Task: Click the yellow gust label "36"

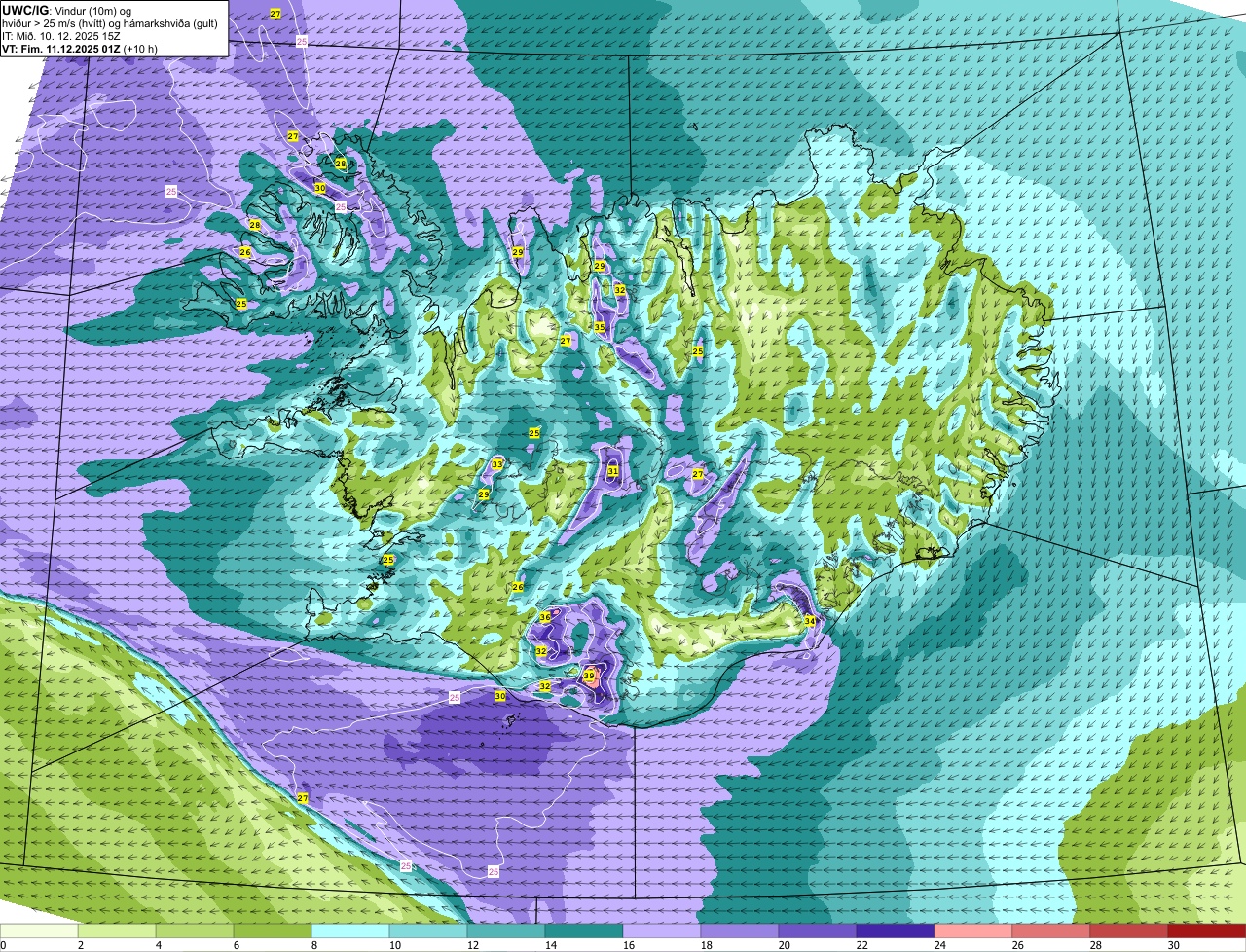Action: point(545,617)
